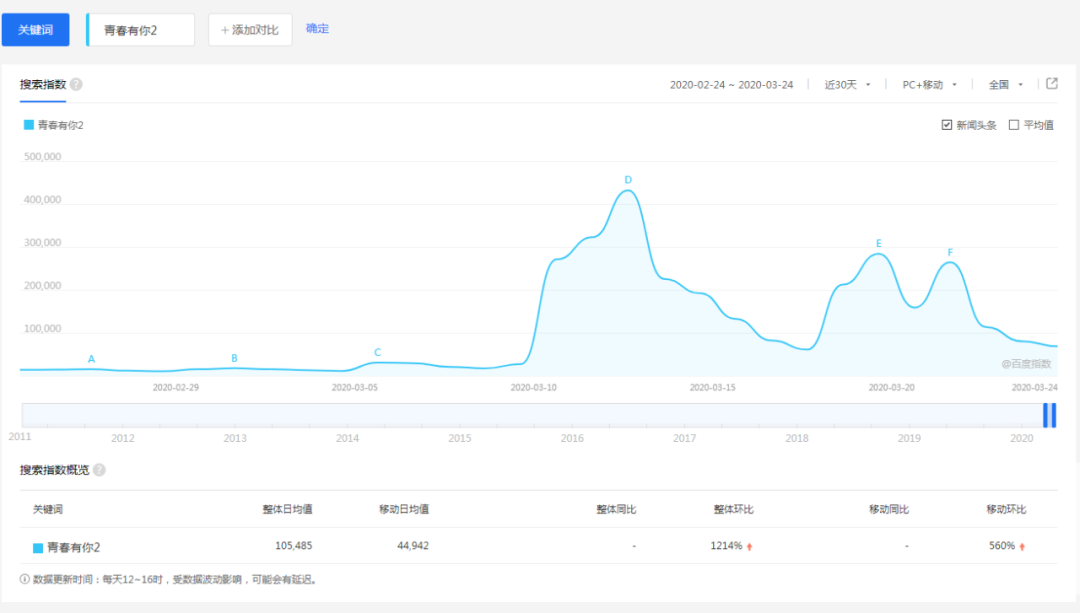Click news marker C on the chart

(377, 352)
